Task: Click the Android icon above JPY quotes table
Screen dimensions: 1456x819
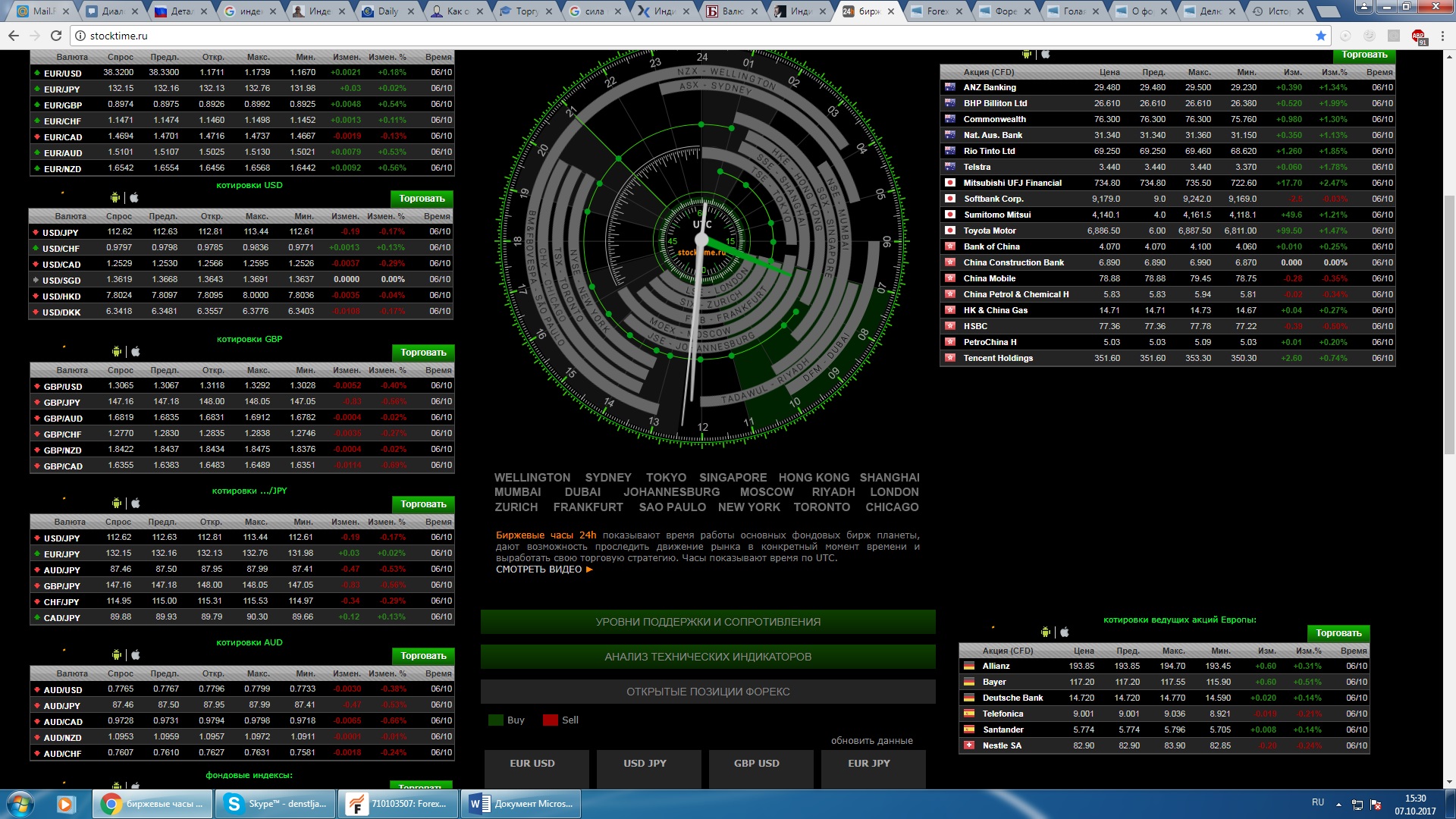Action: [x=117, y=504]
